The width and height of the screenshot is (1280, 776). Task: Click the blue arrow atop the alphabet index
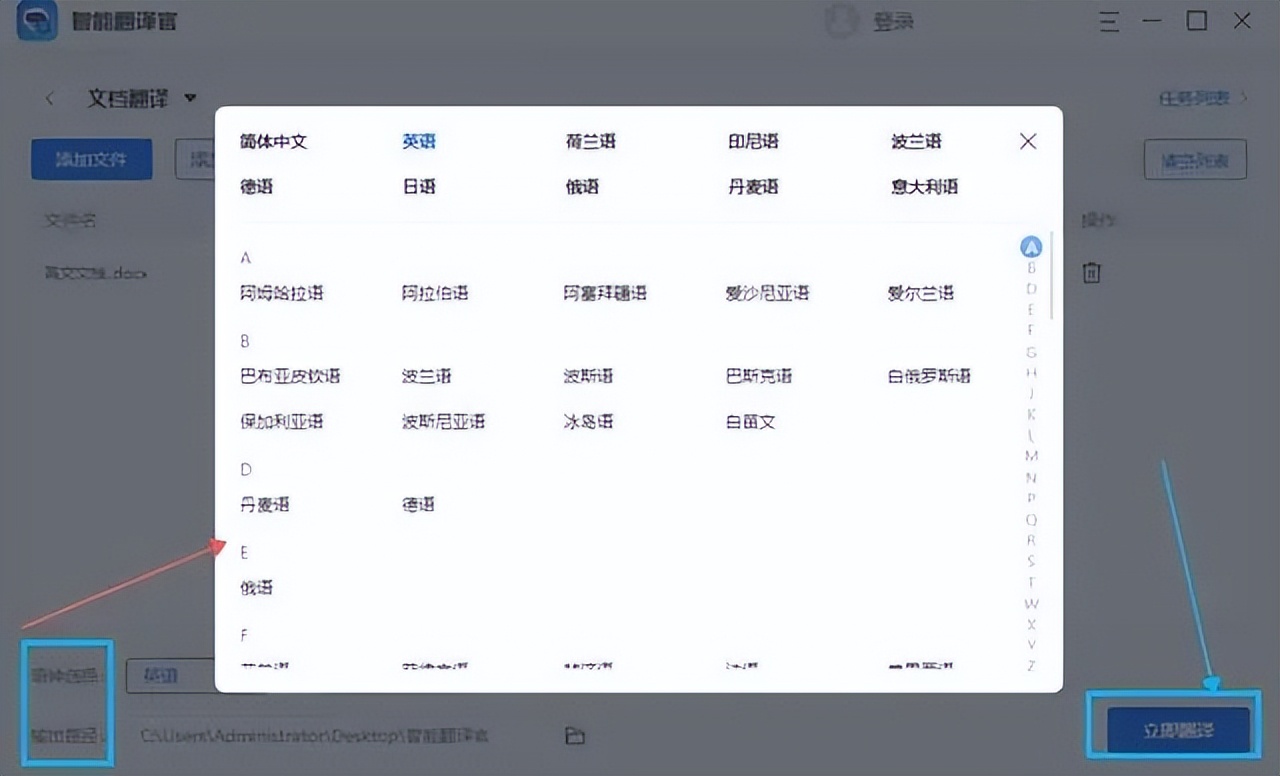point(1031,246)
